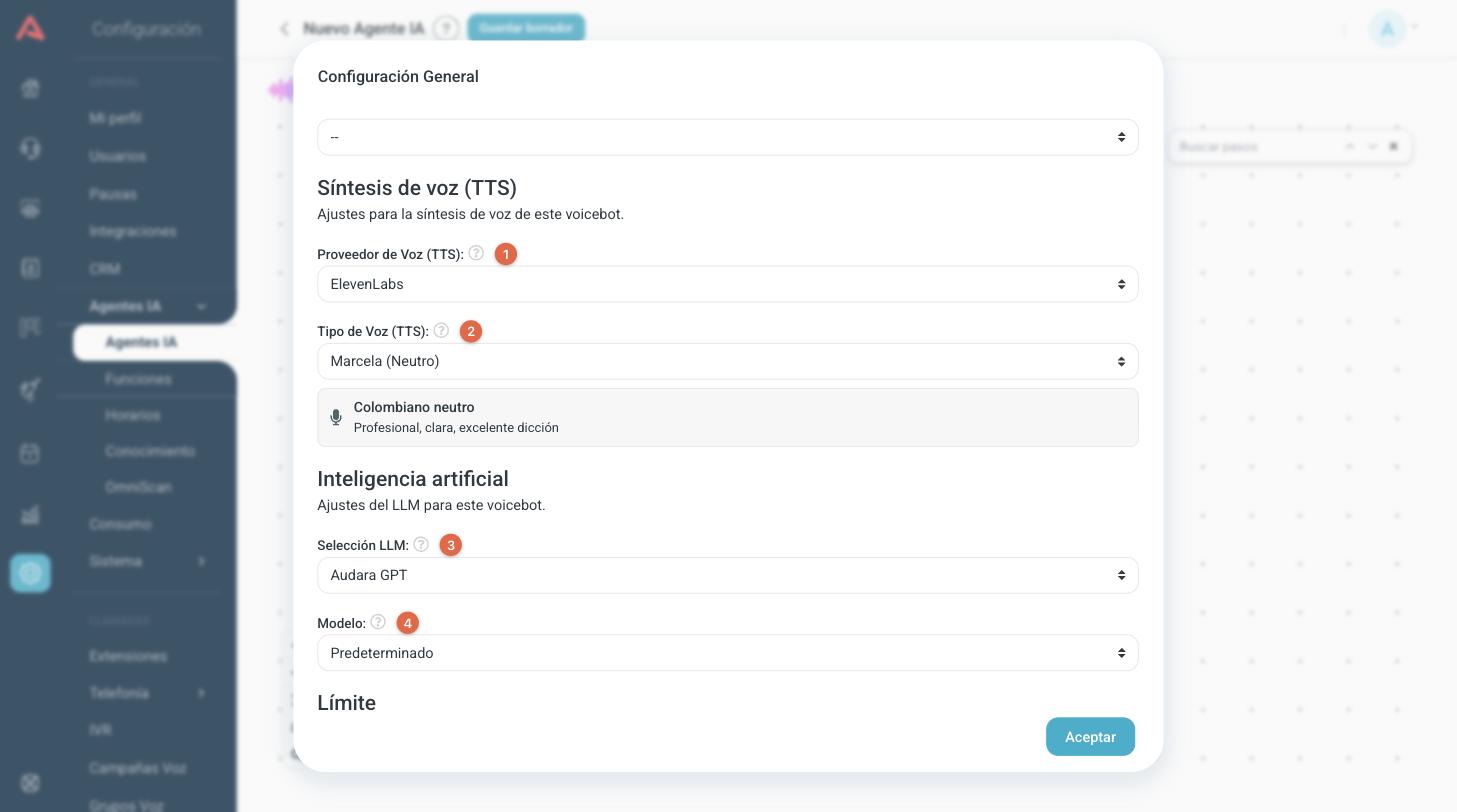
Task: Open Mi perfil settings
Action: pos(115,118)
